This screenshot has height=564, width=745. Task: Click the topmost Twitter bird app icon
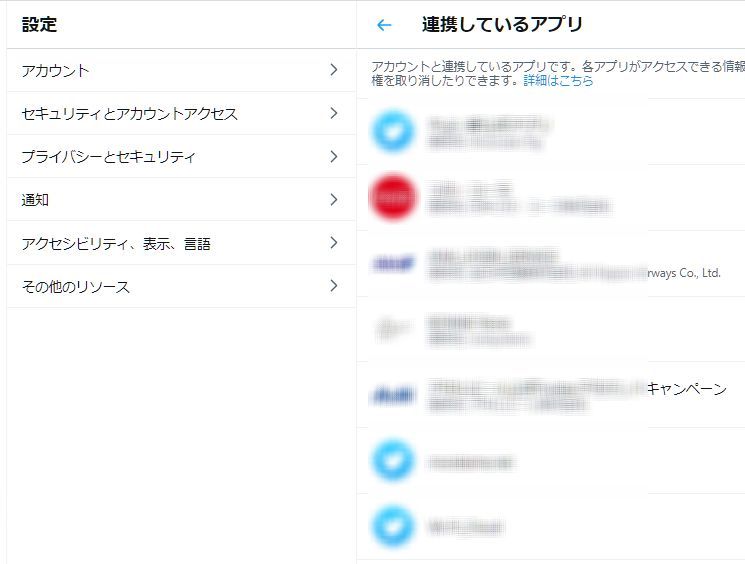click(393, 132)
